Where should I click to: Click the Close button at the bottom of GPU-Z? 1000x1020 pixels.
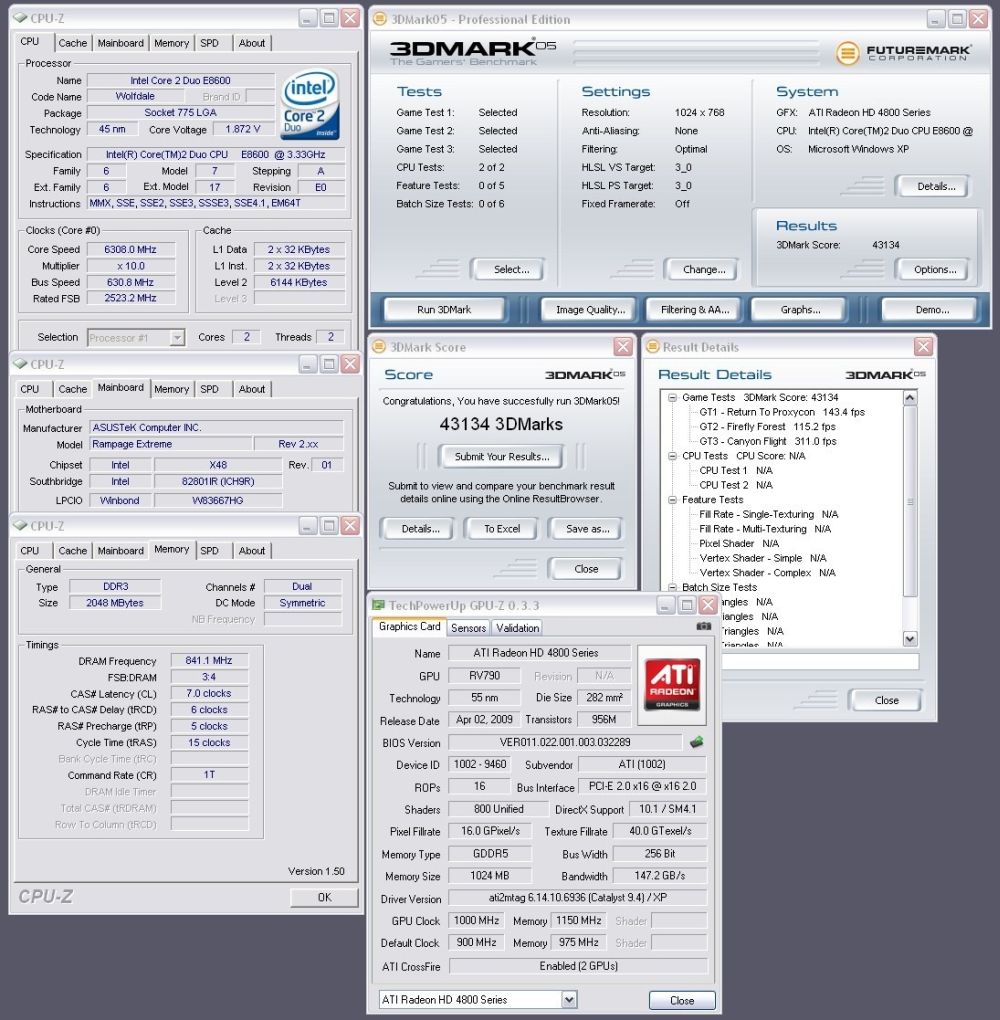(682, 1000)
